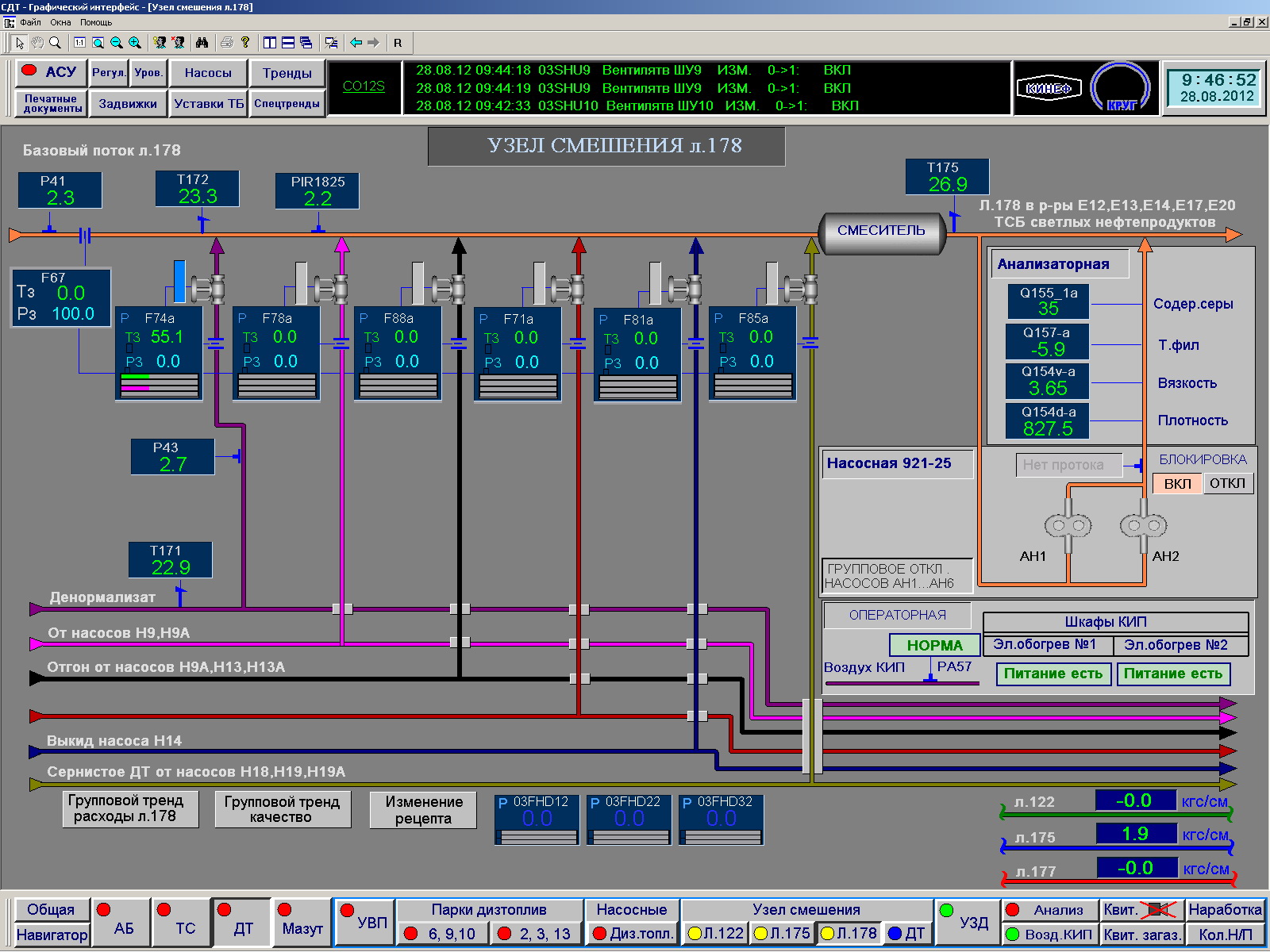
Task: Click the zoom out magnifier icon
Action: click(x=116, y=43)
